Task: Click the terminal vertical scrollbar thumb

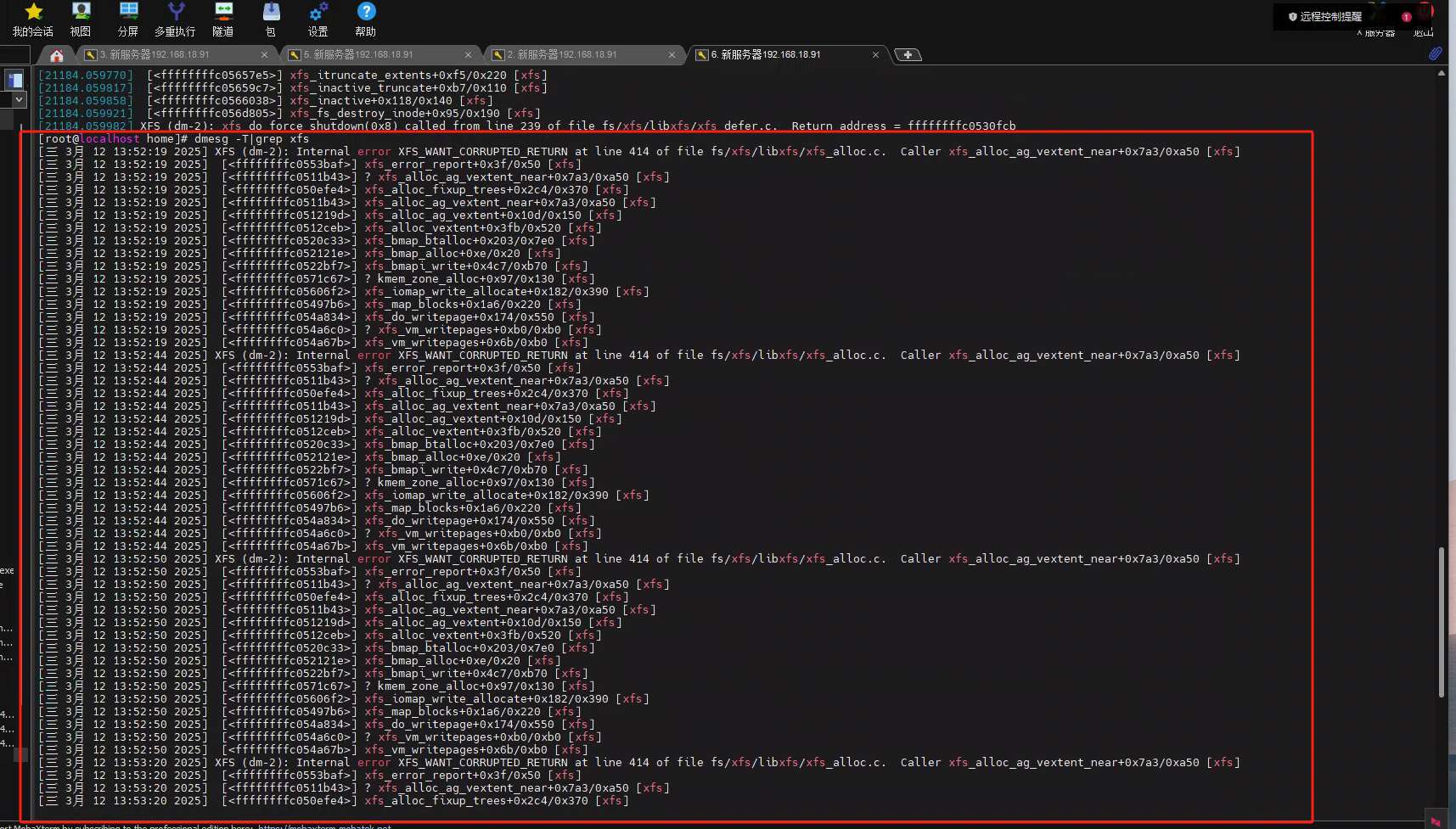Action: [x=1442, y=622]
